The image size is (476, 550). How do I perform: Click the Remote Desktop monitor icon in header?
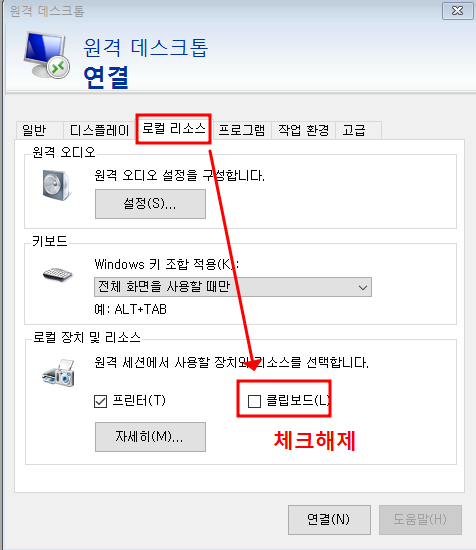click(47, 55)
